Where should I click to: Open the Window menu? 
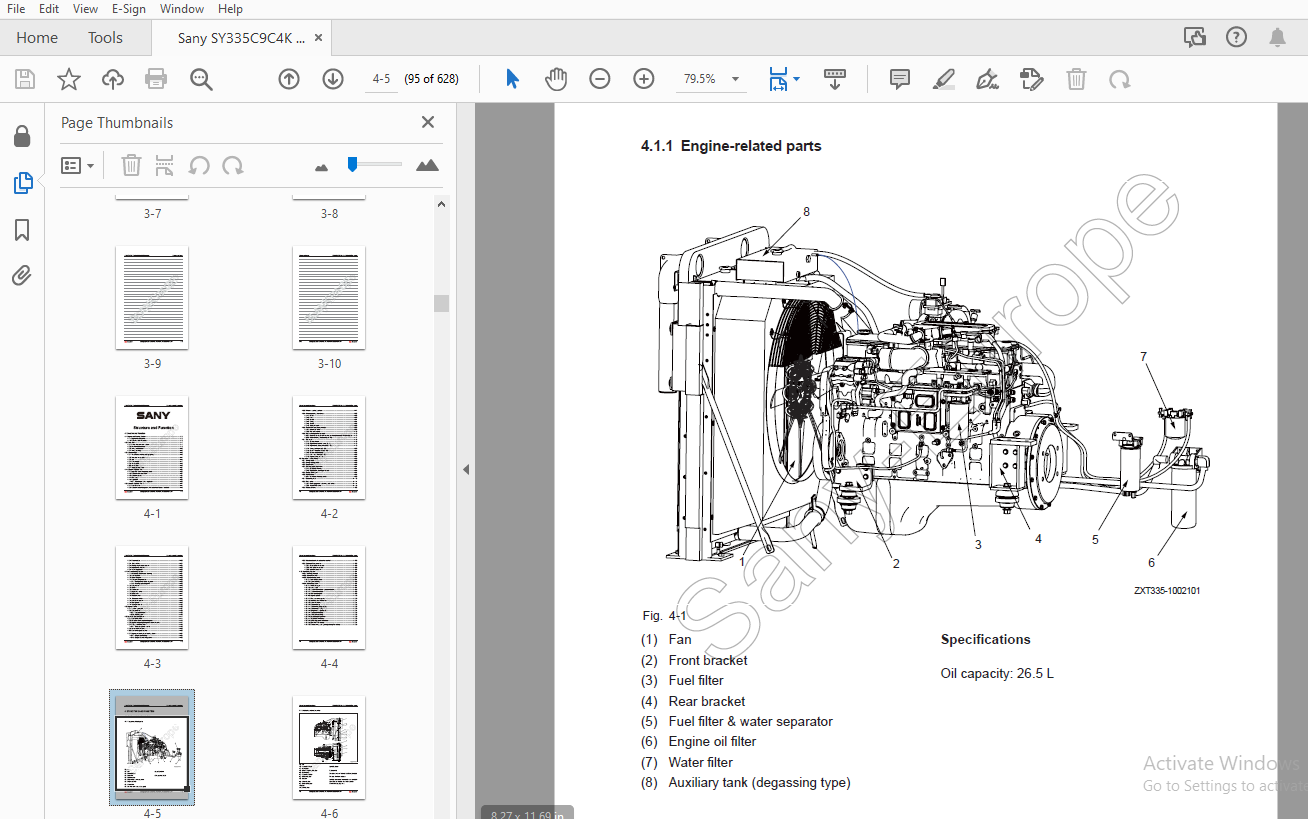click(182, 9)
